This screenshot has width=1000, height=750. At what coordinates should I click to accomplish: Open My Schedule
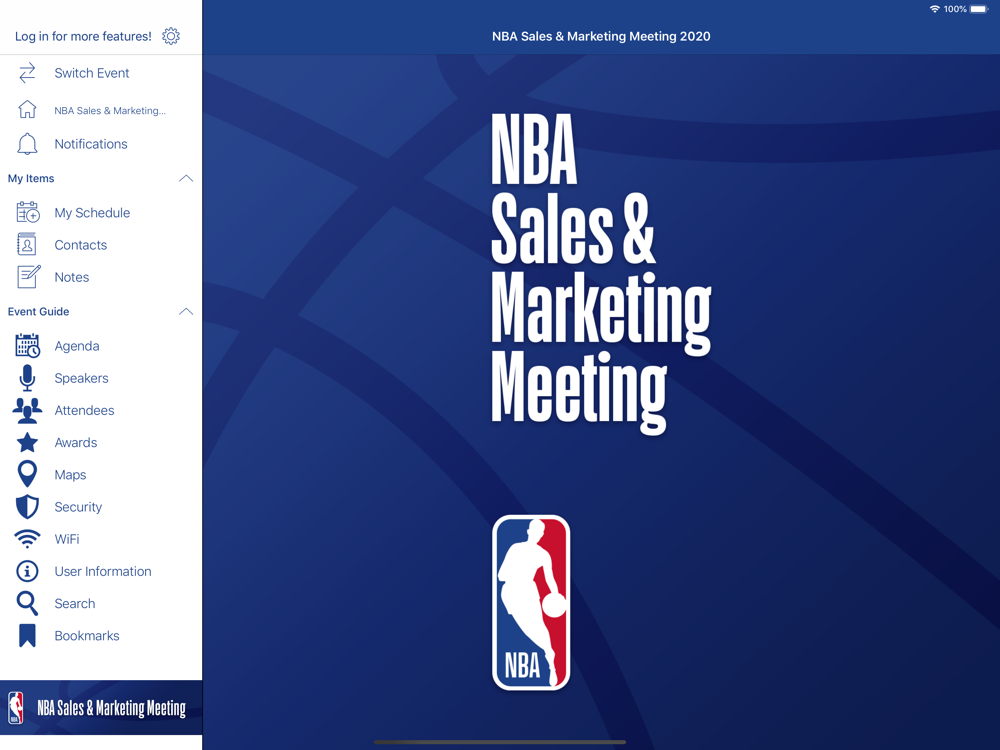(x=92, y=213)
